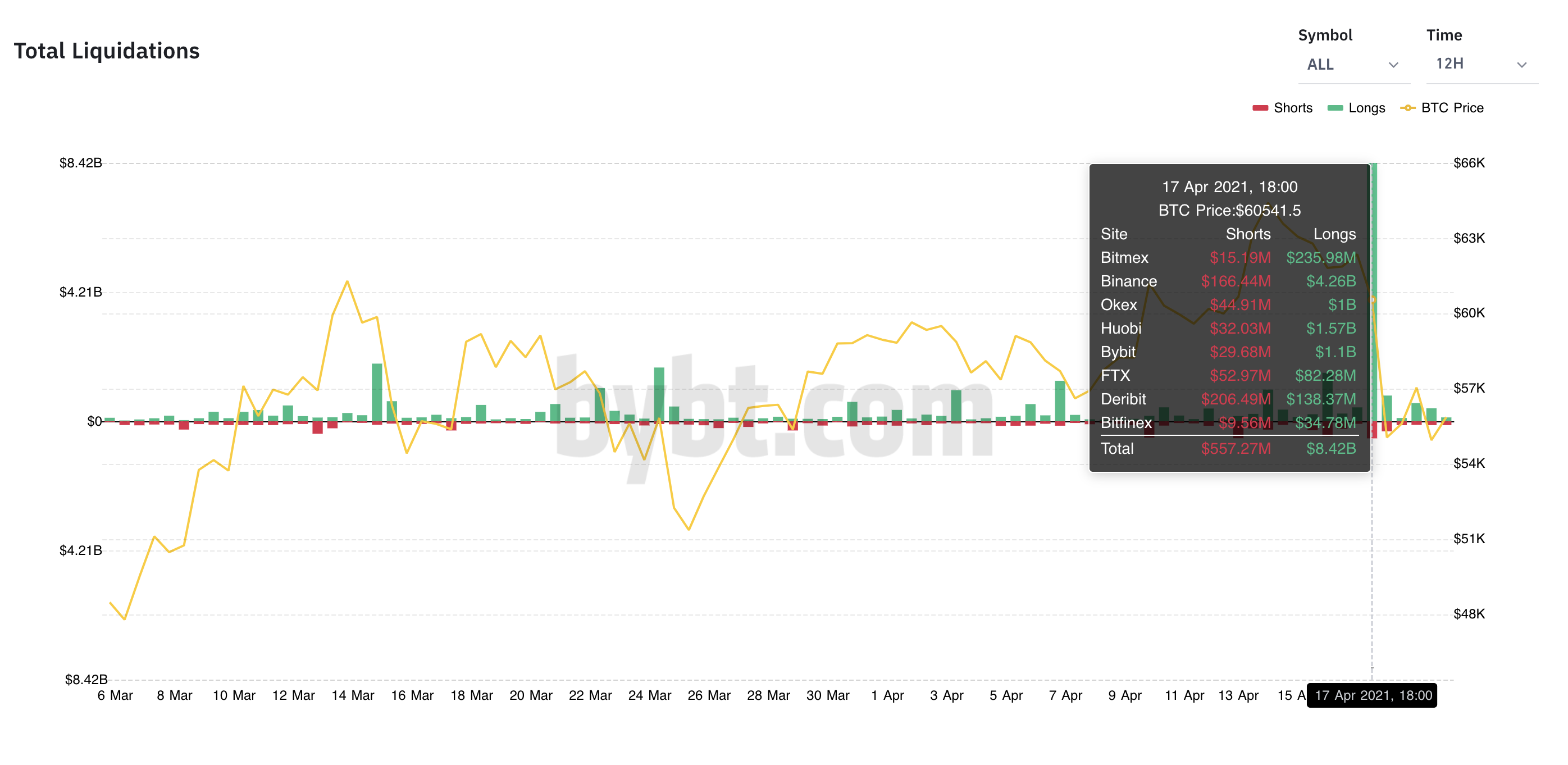1568x765 pixels.
Task: Click Total shorts value $557.27M
Action: tap(1236, 449)
